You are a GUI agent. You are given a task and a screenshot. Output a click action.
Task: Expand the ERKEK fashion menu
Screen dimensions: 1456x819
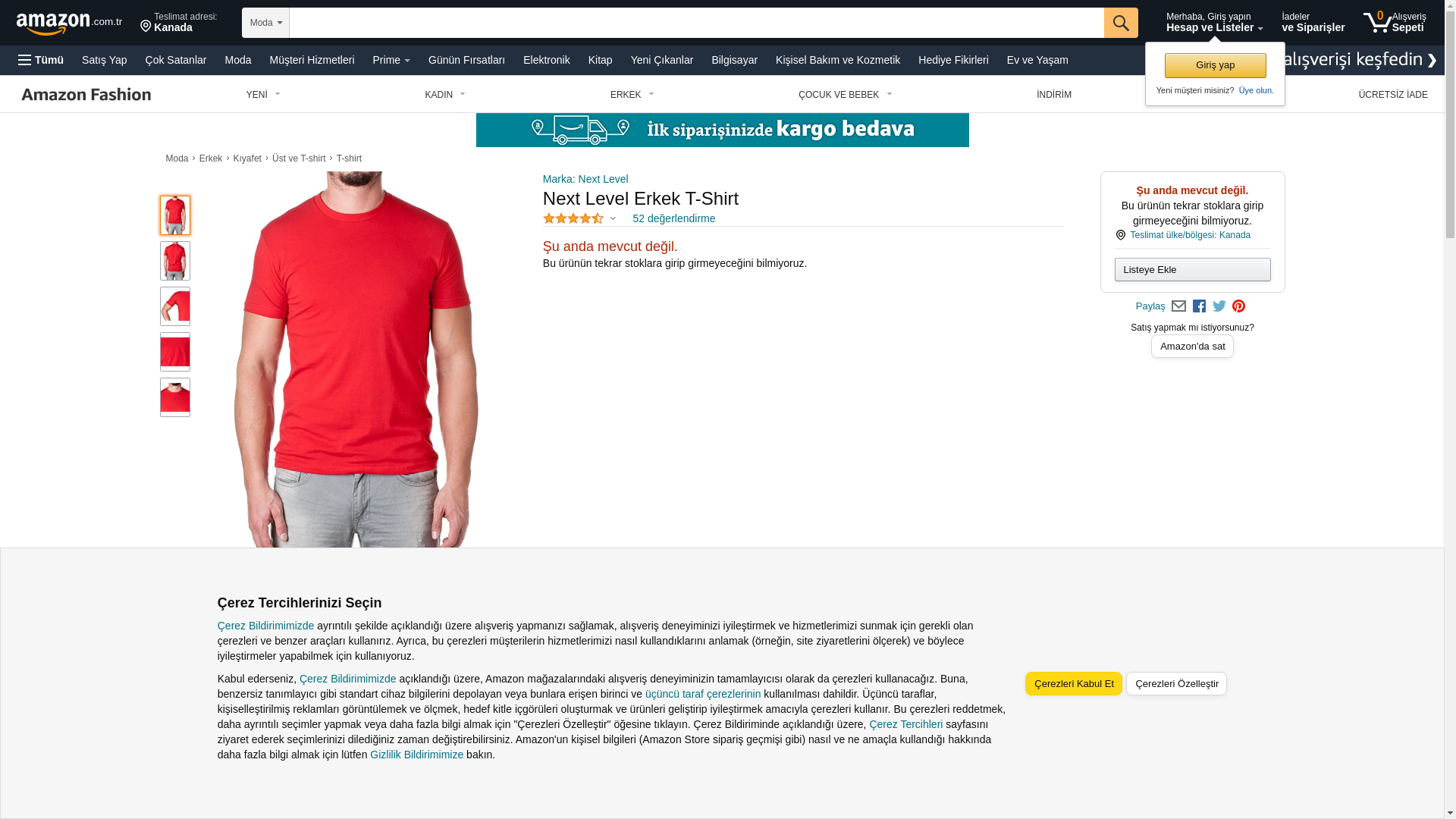tap(632, 95)
